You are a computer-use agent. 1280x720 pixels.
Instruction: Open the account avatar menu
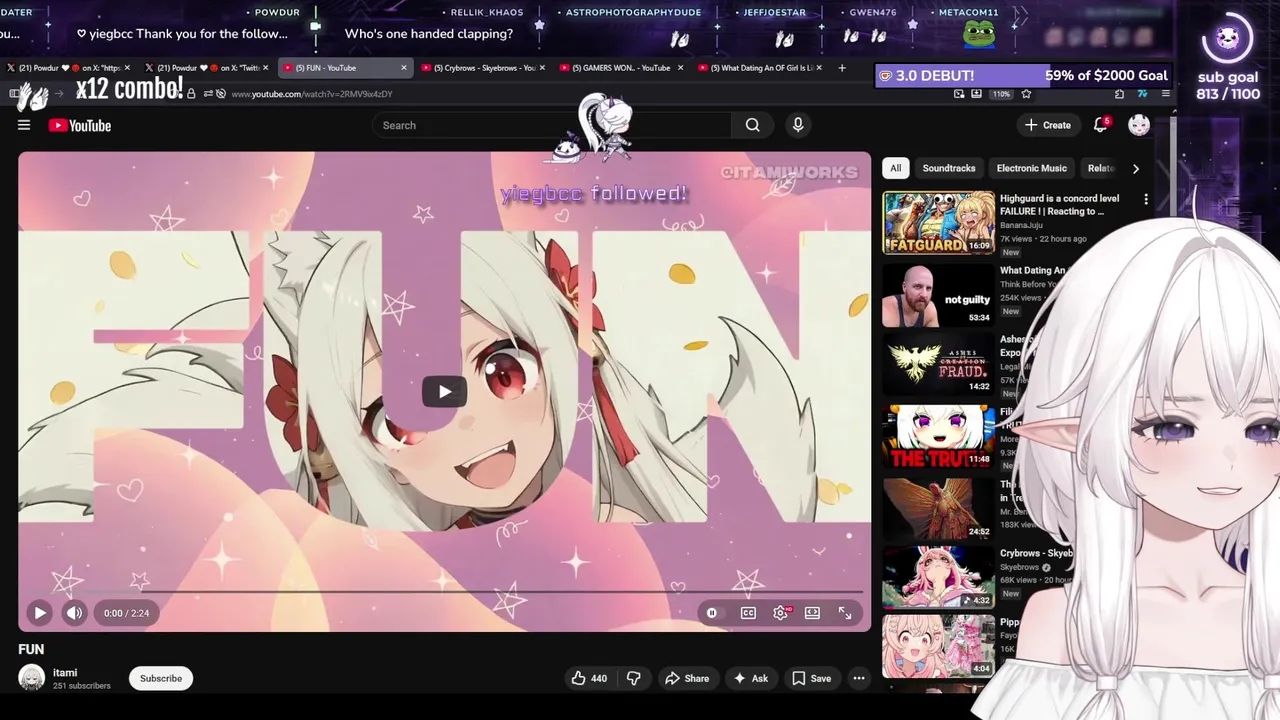1139,125
